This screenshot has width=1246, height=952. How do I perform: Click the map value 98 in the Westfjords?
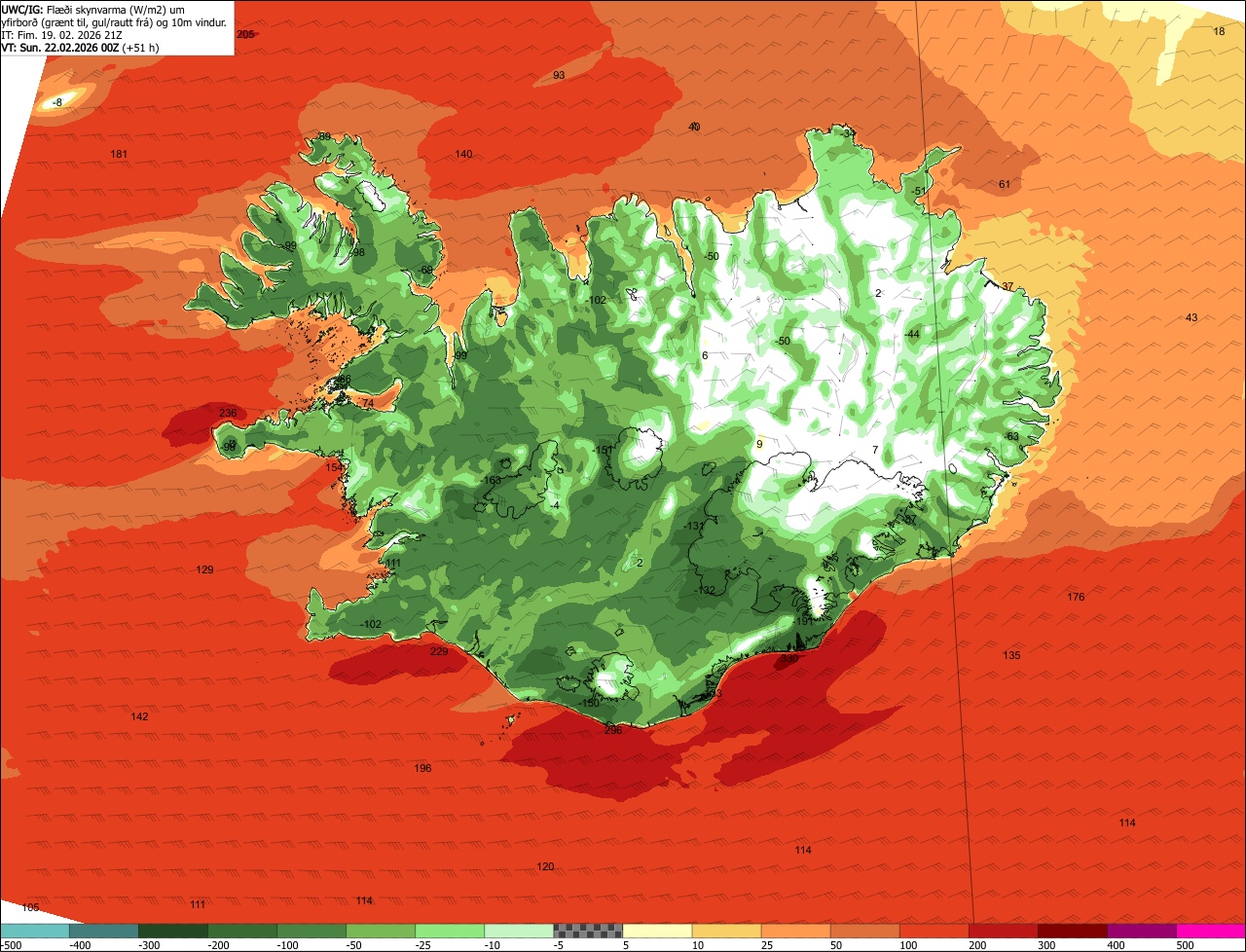(358, 252)
